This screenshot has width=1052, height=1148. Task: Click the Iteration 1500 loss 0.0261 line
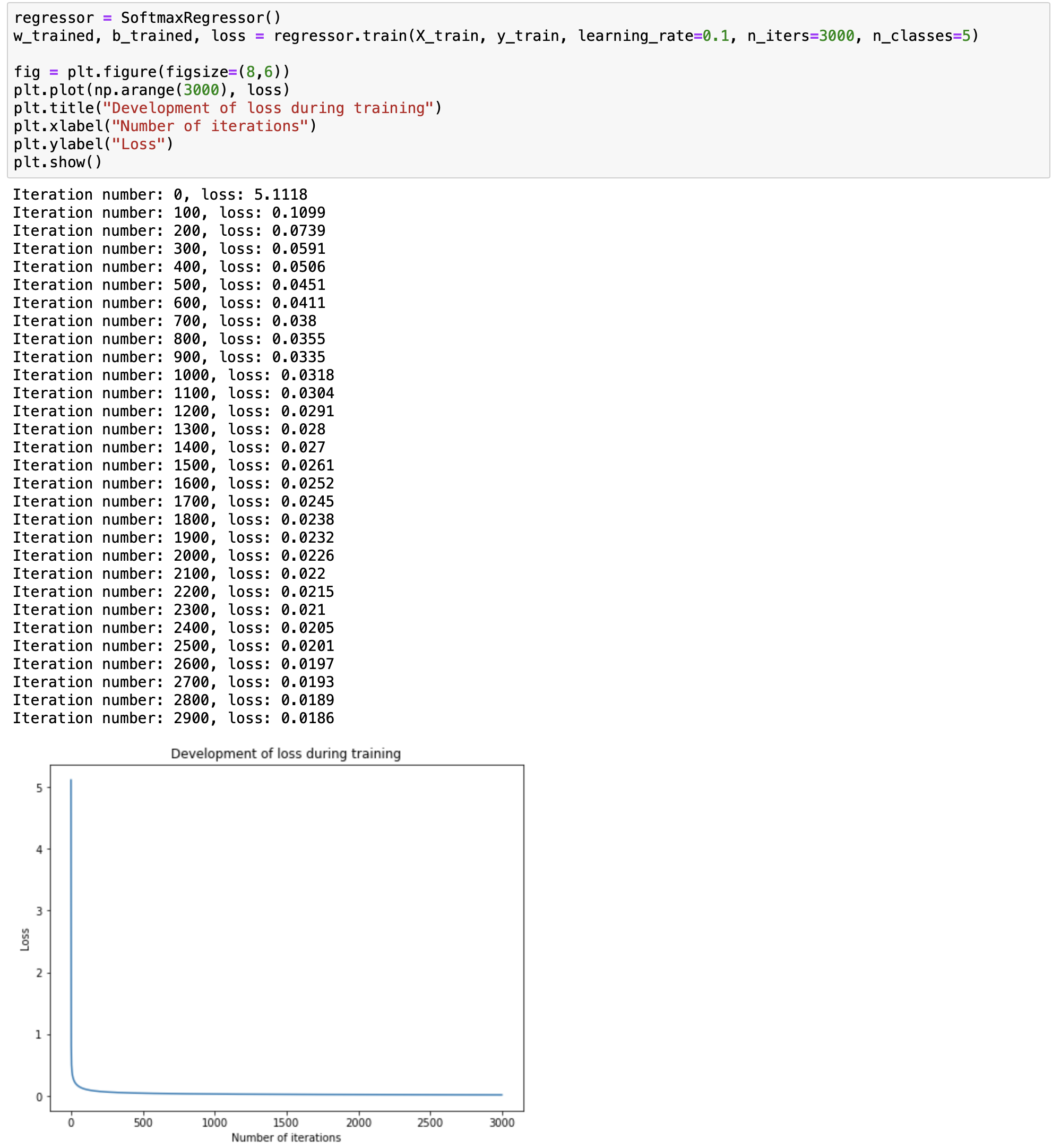[173, 465]
